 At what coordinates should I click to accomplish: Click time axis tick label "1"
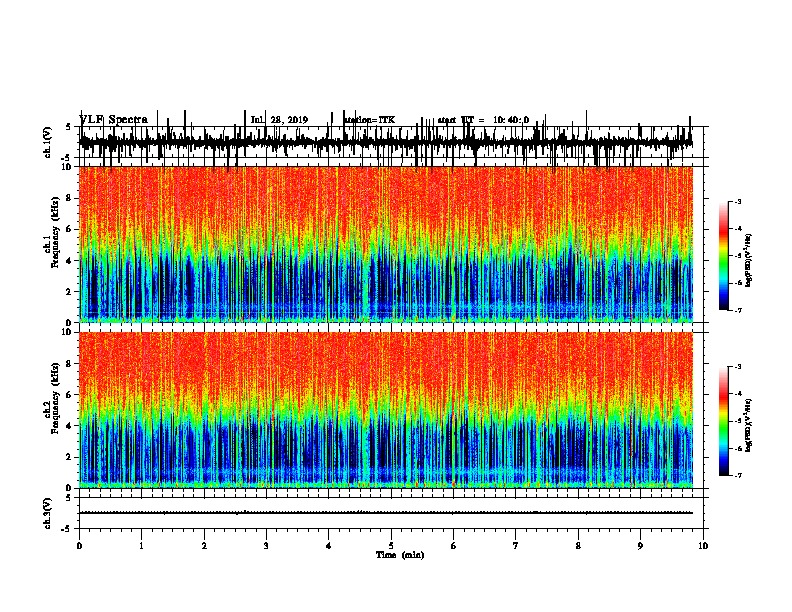click(x=141, y=546)
